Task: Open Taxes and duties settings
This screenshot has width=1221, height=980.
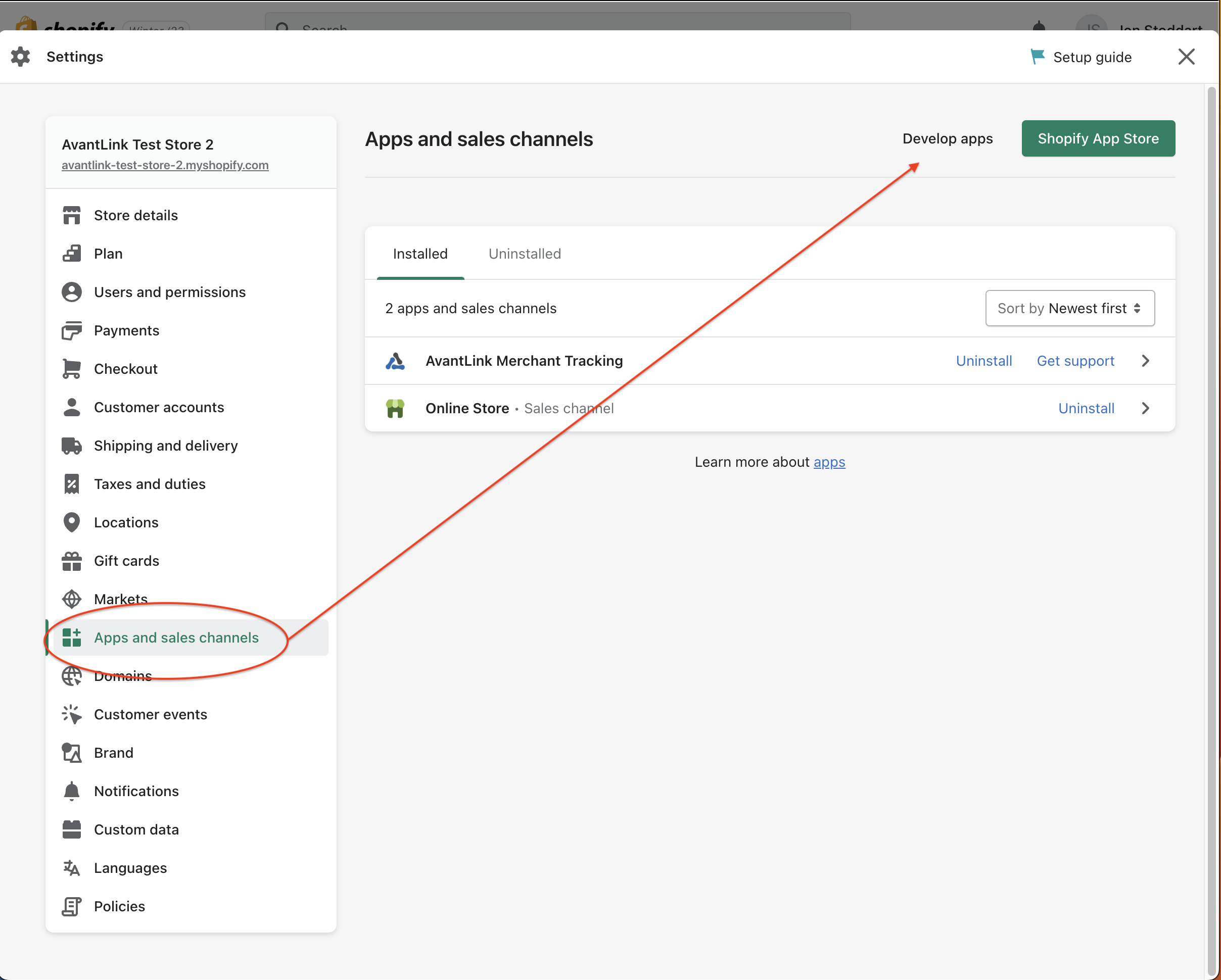Action: pos(191,484)
